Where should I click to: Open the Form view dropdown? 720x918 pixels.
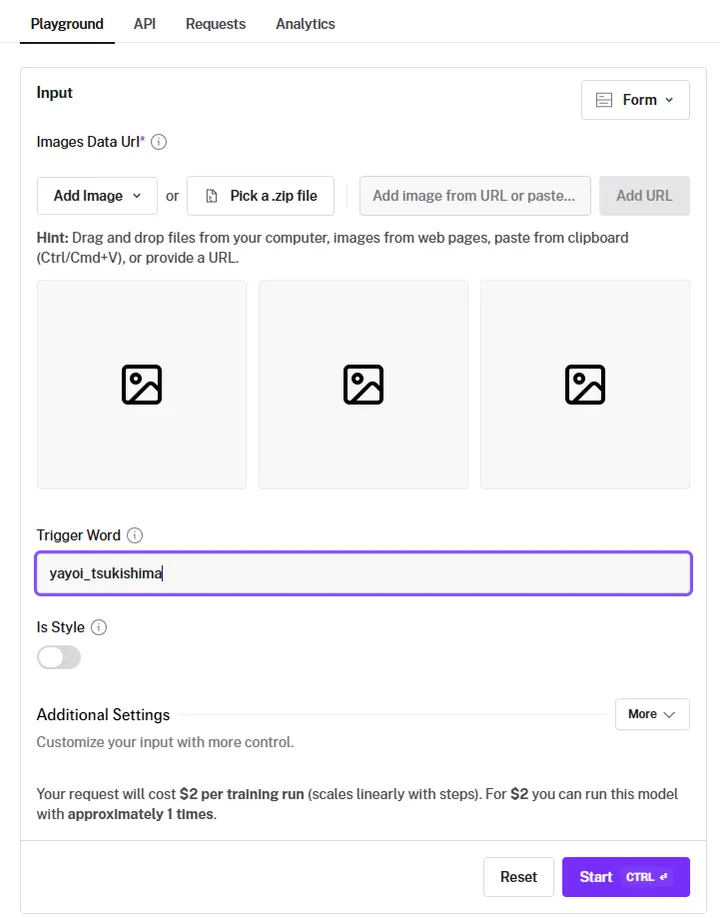click(635, 100)
